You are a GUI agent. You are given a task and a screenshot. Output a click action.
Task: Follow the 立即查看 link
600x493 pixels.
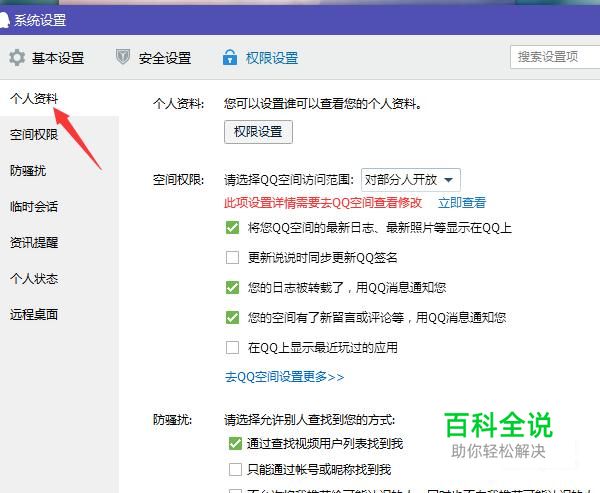462,202
